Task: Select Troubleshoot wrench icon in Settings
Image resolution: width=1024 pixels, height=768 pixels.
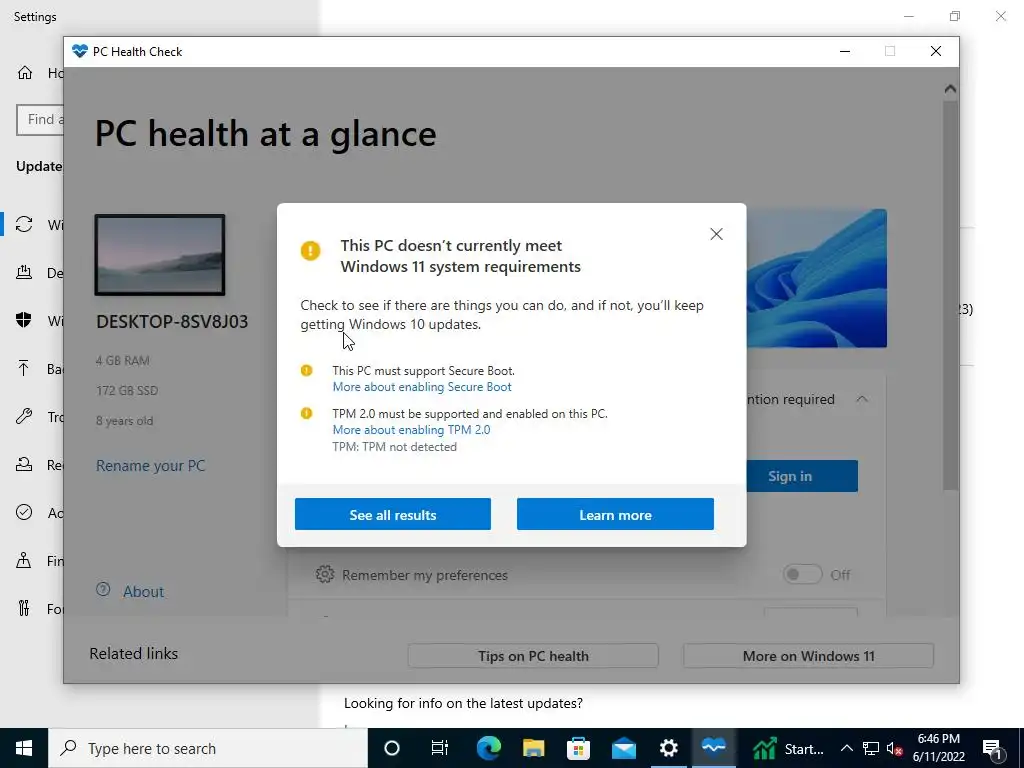Action: click(24, 417)
